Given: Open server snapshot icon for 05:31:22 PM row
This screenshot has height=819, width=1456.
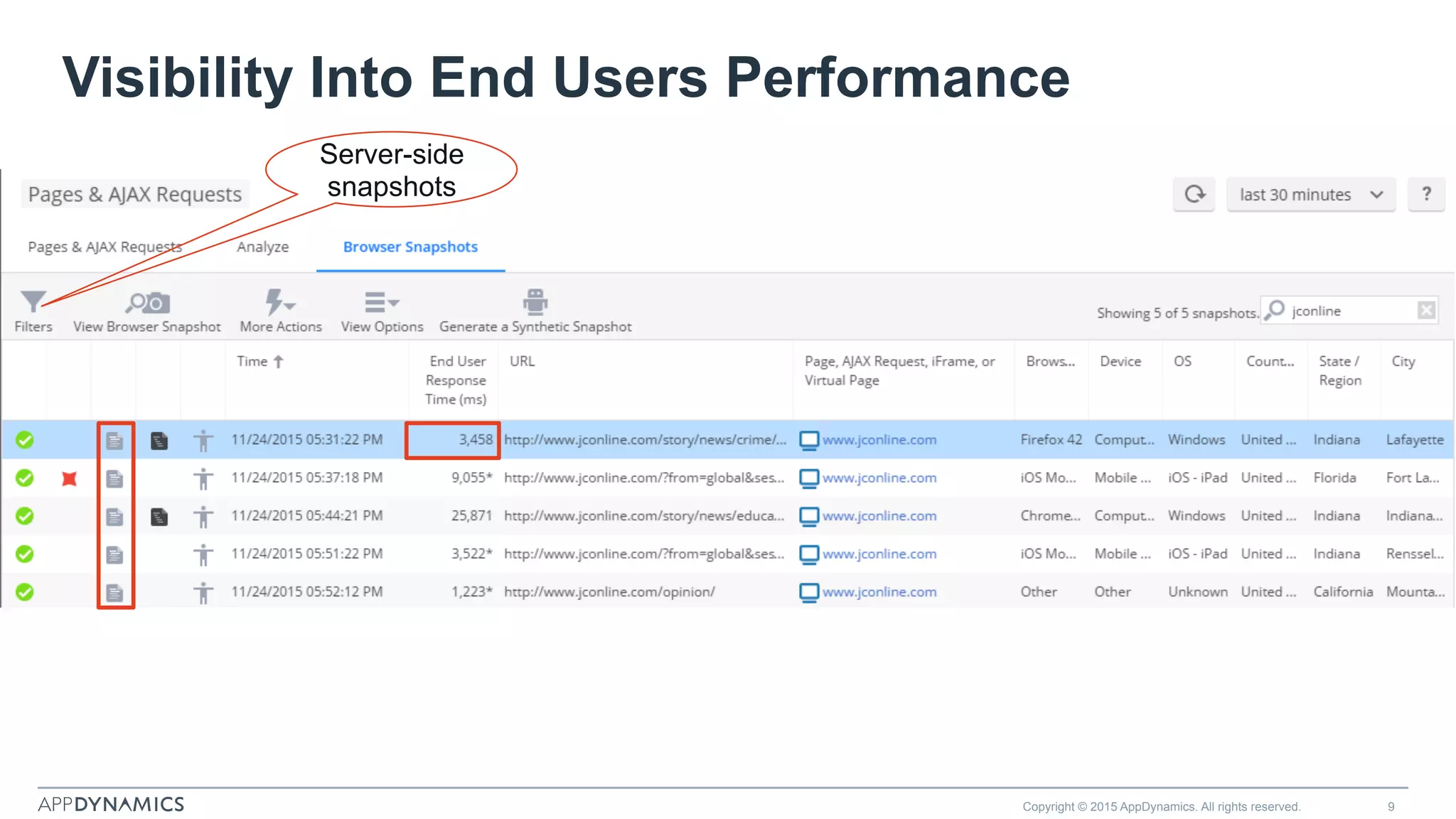Looking at the screenshot, I should (114, 441).
